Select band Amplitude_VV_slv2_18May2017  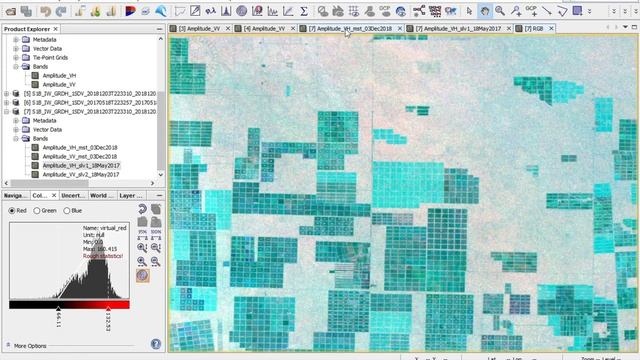click(81, 174)
